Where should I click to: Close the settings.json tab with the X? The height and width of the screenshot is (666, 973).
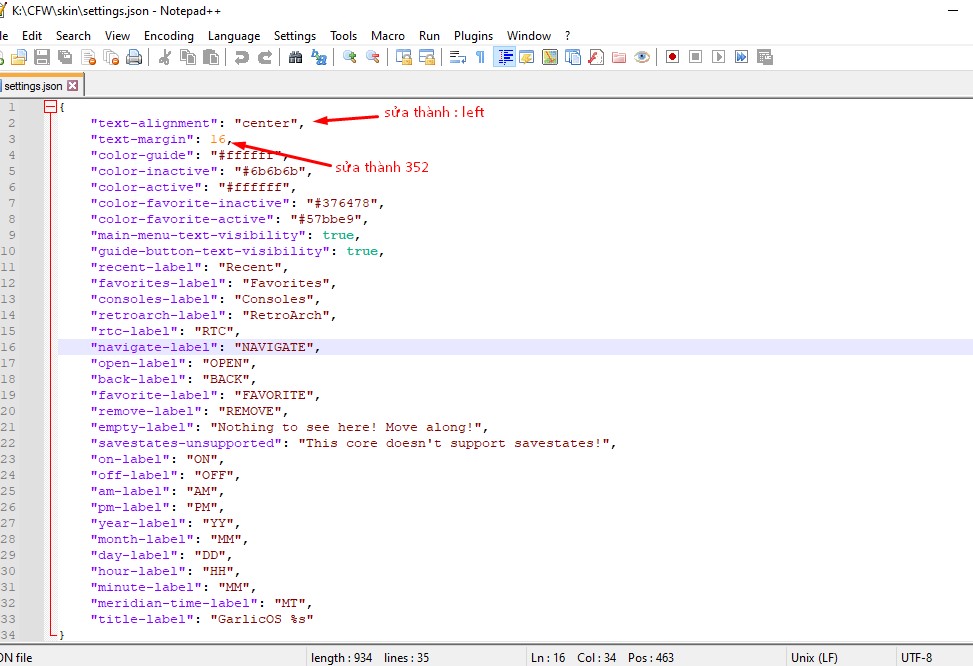point(73,86)
